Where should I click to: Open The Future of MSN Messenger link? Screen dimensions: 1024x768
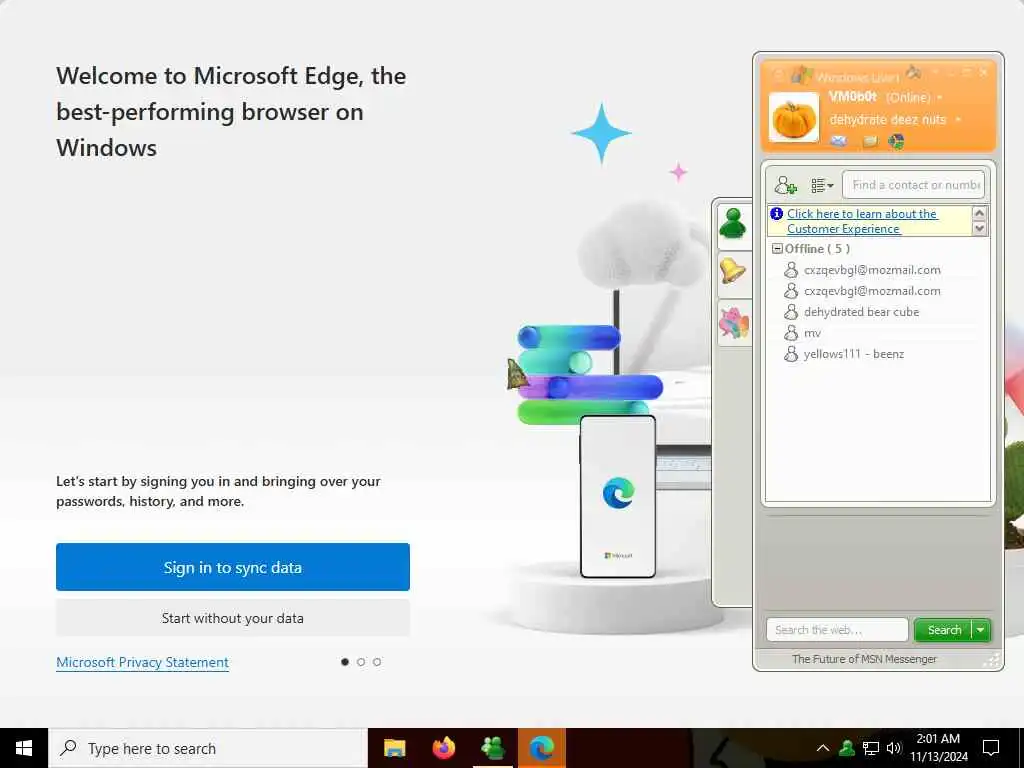point(864,660)
